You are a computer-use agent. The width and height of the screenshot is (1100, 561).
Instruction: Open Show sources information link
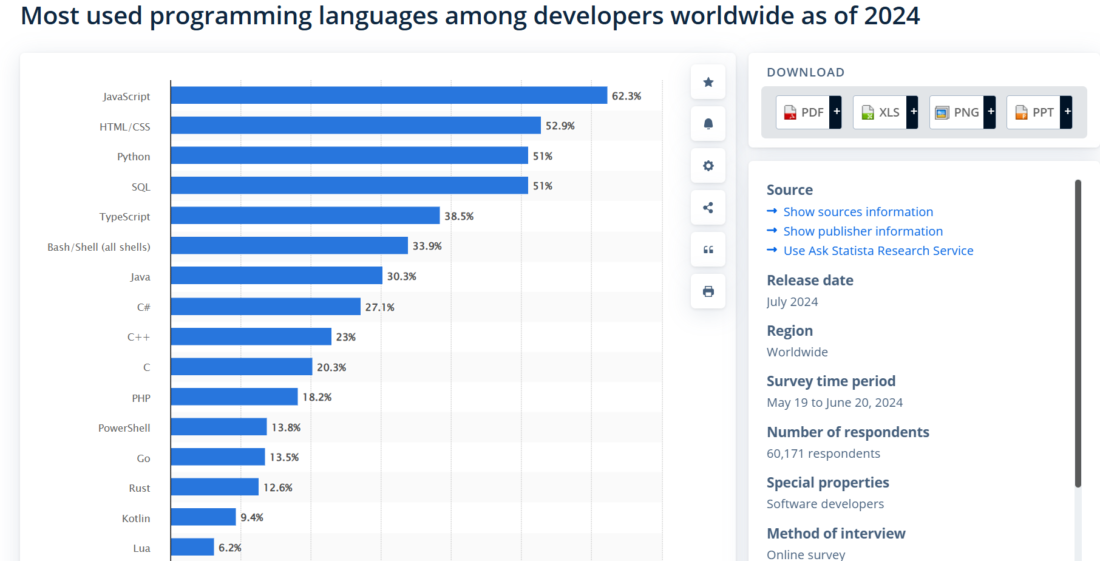click(x=857, y=212)
